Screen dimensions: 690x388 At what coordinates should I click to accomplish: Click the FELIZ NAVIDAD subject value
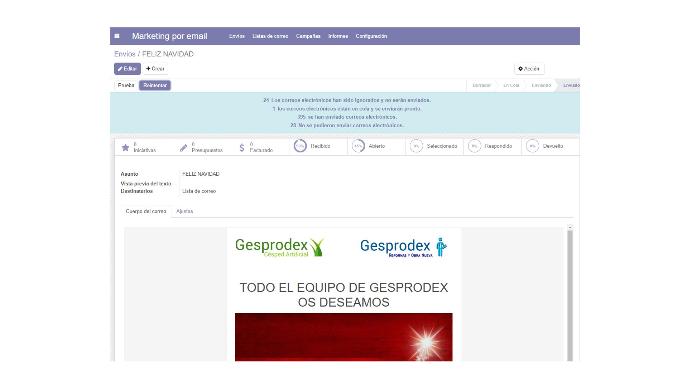pyautogui.click(x=201, y=174)
